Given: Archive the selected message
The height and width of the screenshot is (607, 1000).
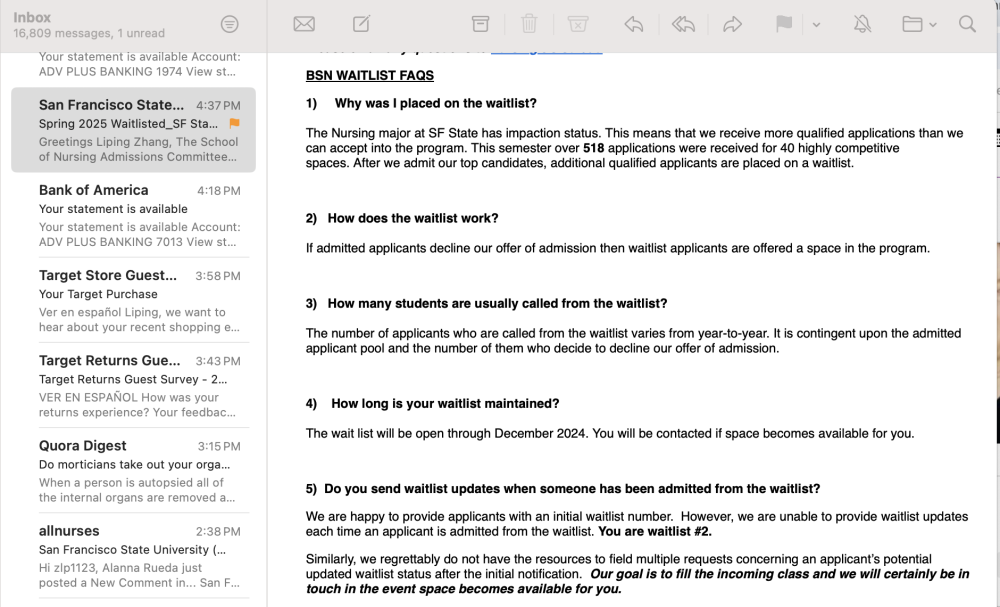Looking at the screenshot, I should (x=480, y=24).
